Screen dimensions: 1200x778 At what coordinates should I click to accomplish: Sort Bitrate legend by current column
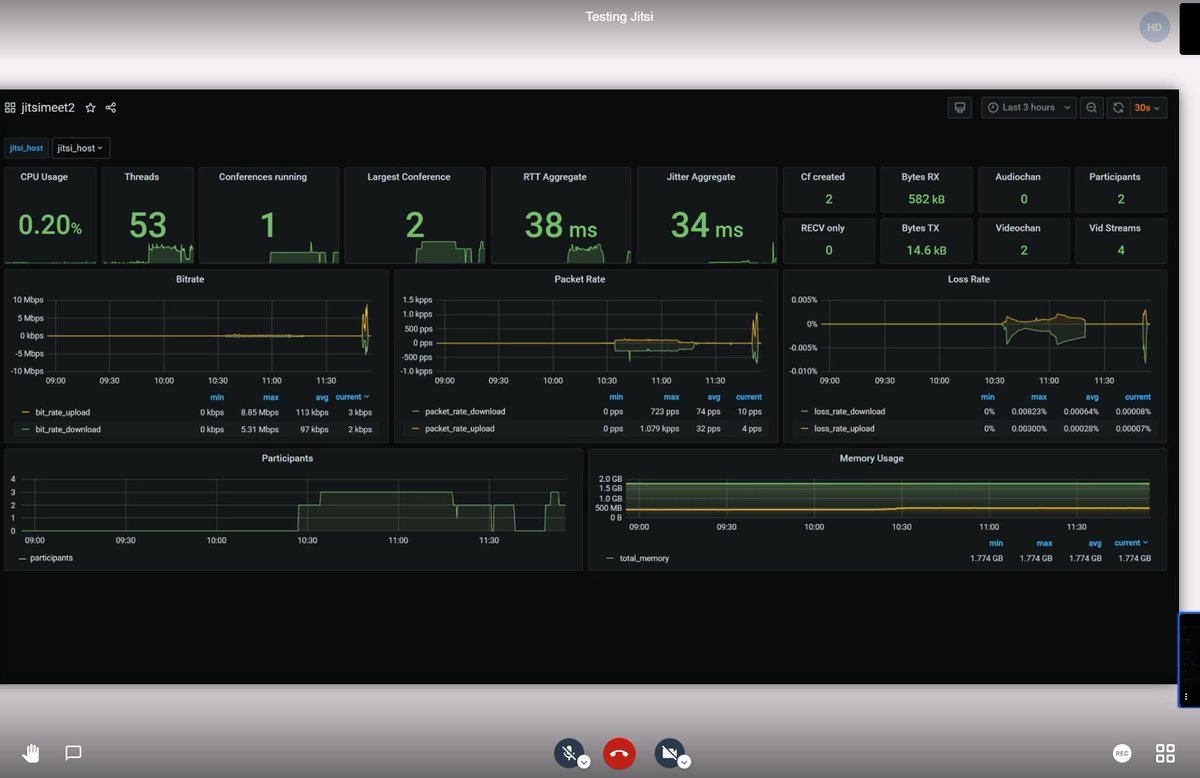(352, 397)
